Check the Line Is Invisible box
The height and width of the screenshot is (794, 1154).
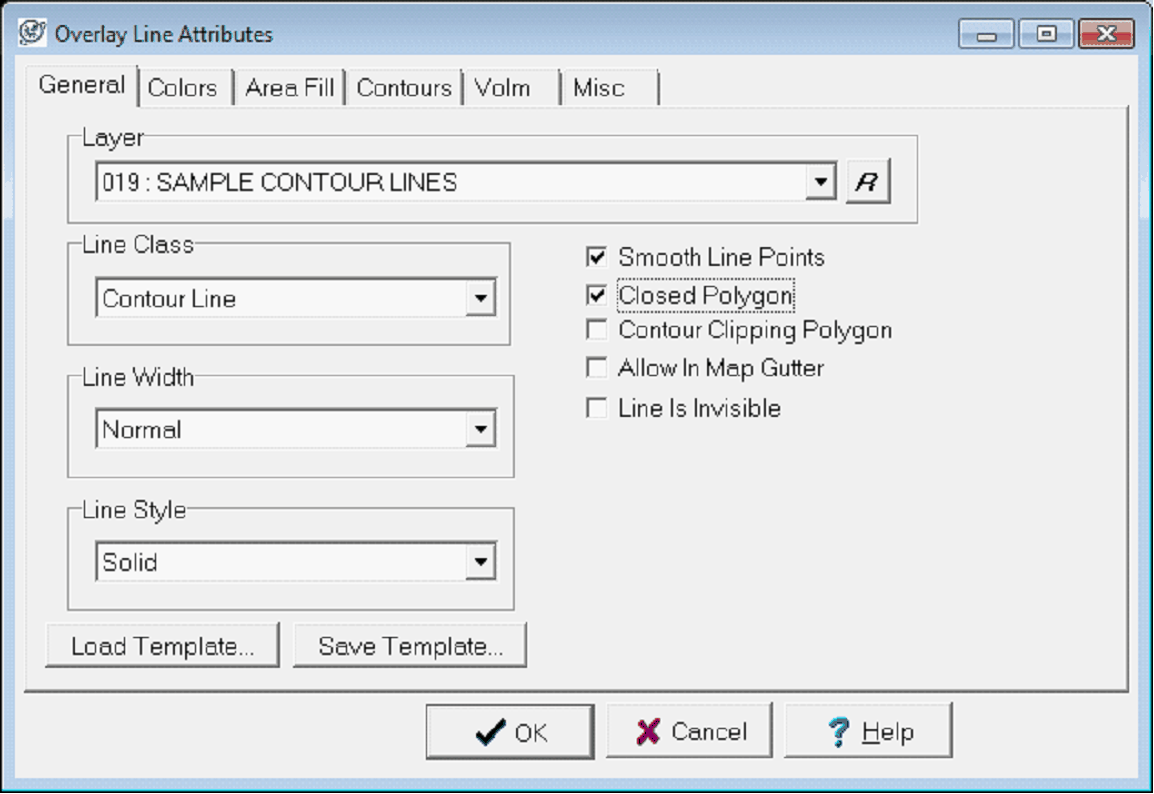[597, 408]
